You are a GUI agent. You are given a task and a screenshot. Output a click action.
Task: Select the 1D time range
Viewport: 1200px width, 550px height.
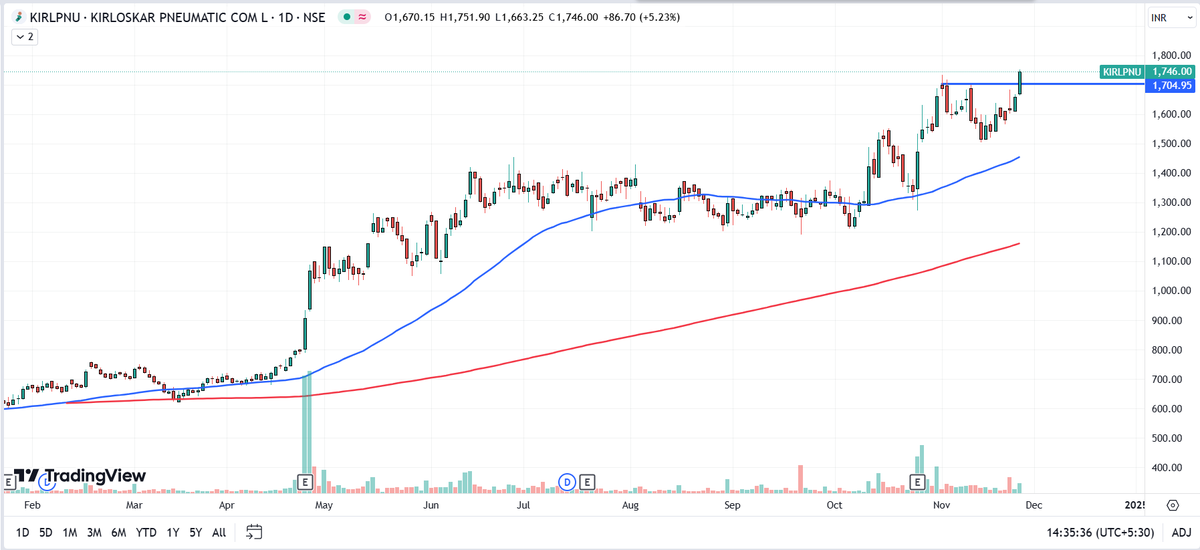coord(22,532)
